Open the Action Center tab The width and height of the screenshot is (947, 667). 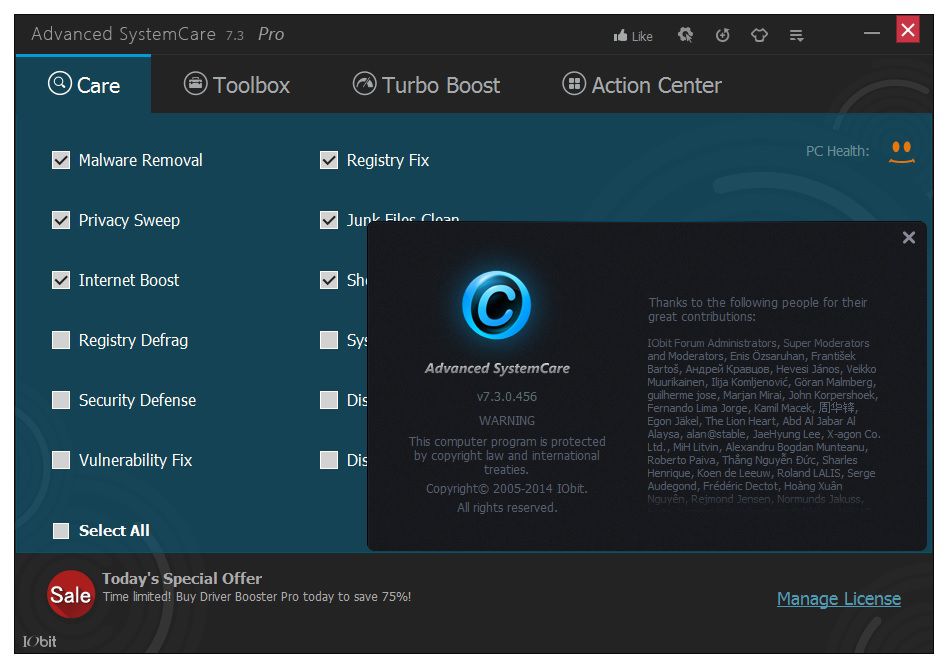tap(641, 85)
